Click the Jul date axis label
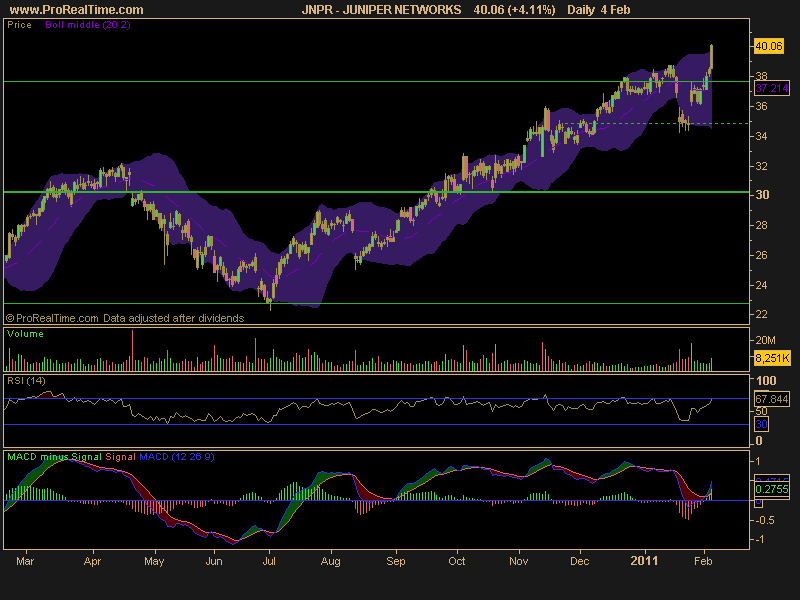The image size is (800, 600). tap(269, 561)
